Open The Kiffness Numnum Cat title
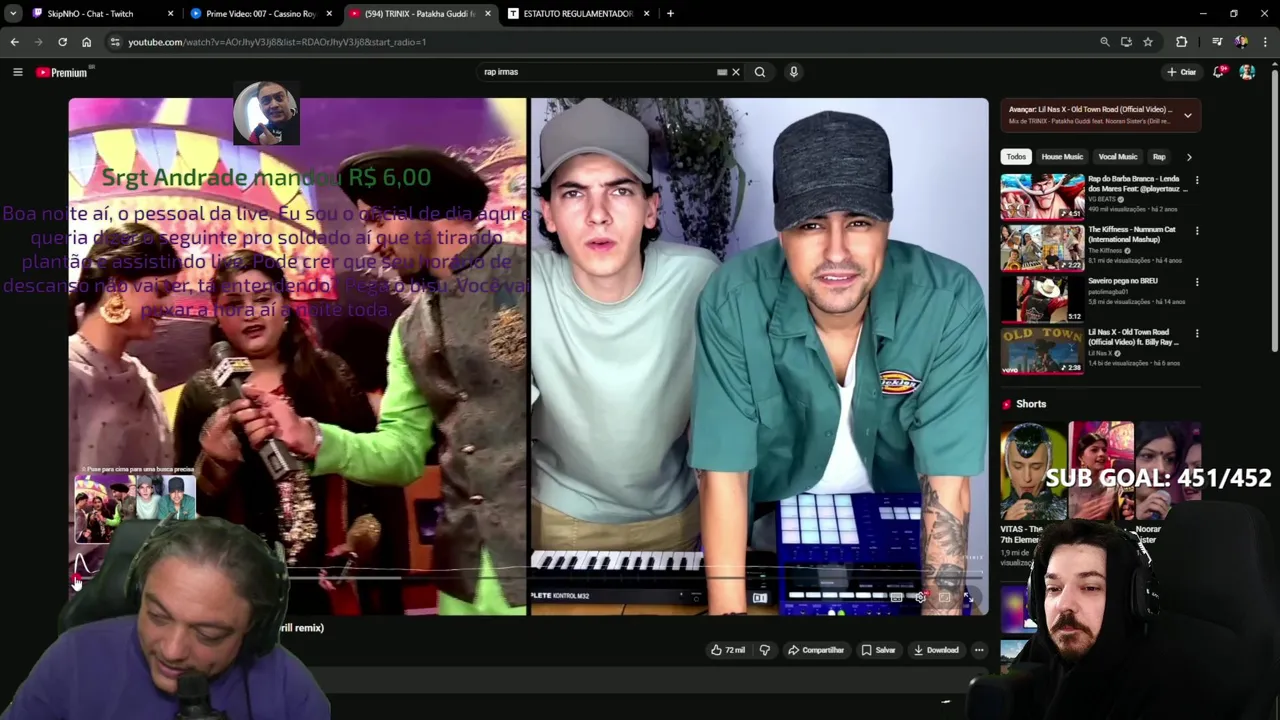 [x=1132, y=234]
